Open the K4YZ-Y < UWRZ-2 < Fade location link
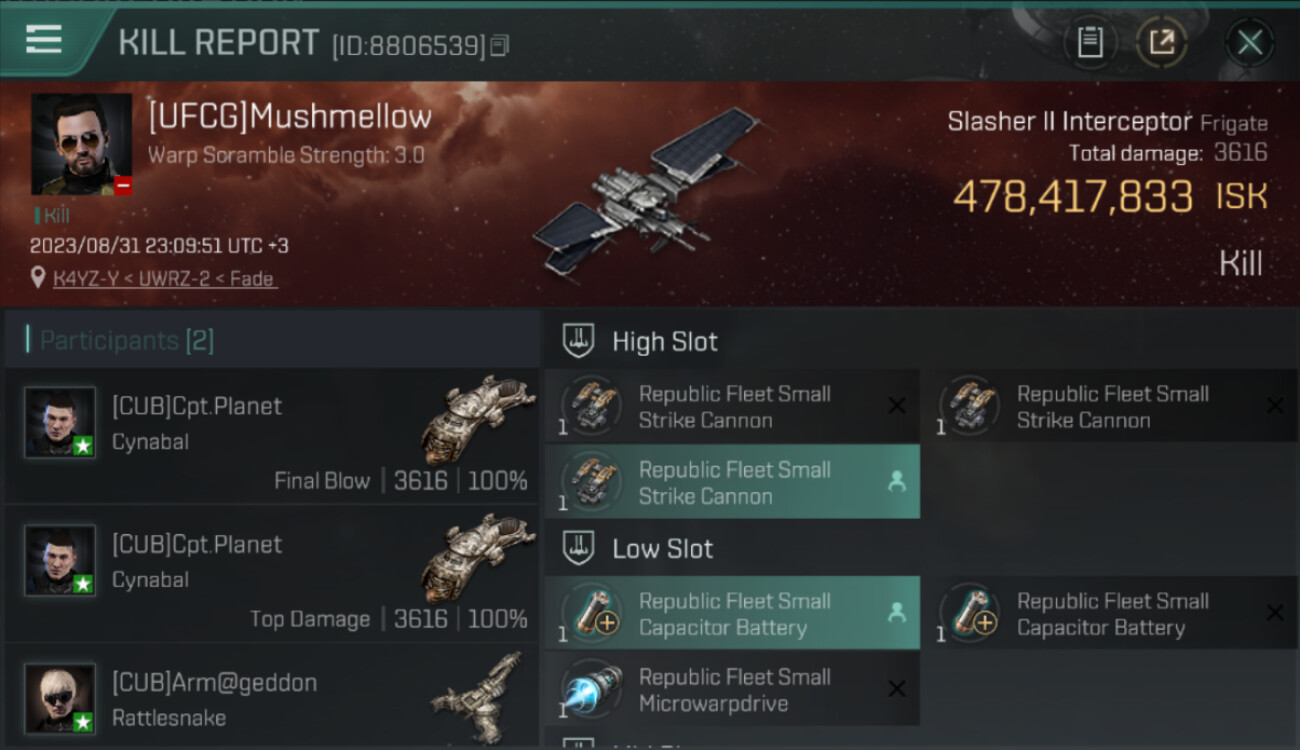Screen dimensions: 1300x750 coord(165,279)
